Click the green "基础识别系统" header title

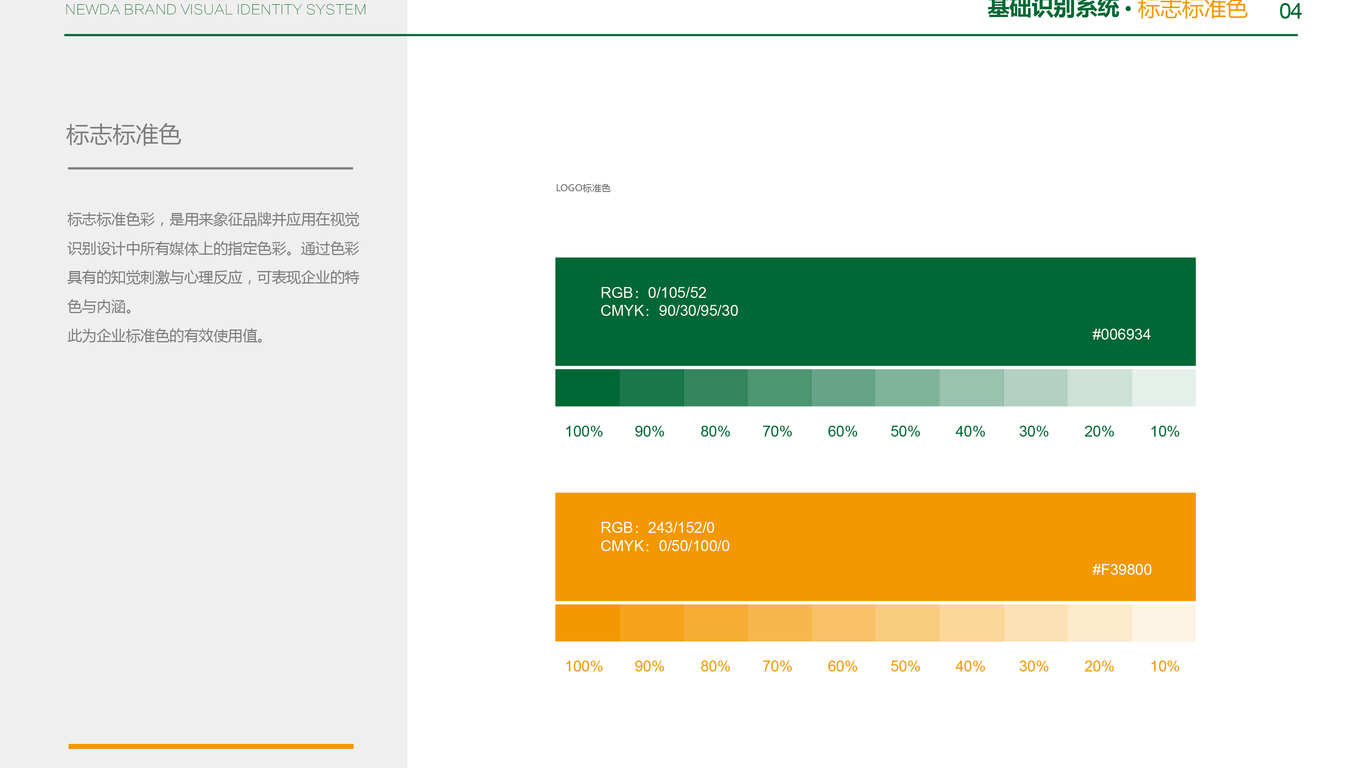[1053, 9]
